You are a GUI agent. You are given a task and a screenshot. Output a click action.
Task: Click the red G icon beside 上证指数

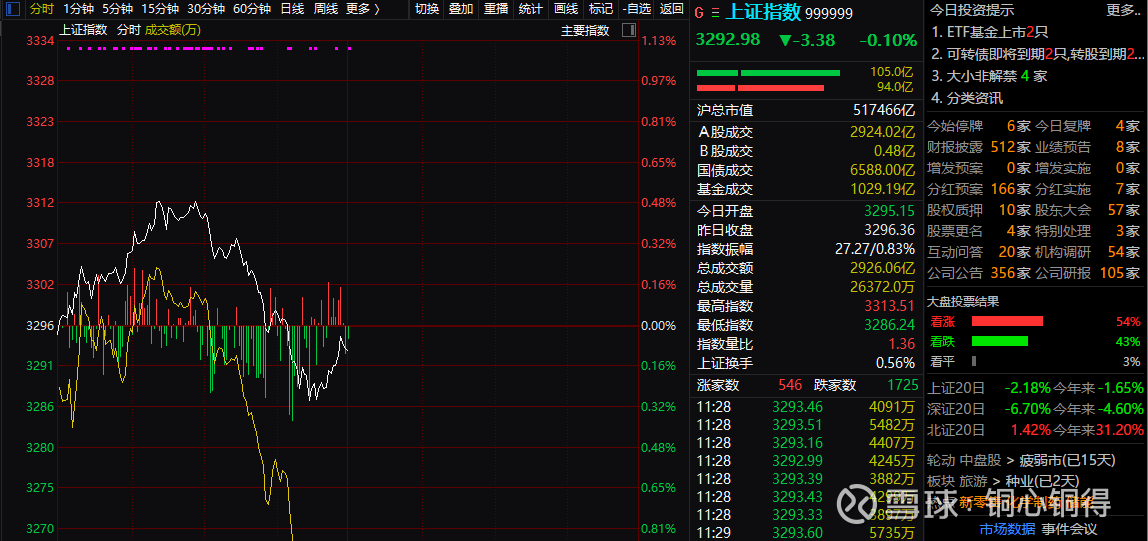[x=699, y=14]
